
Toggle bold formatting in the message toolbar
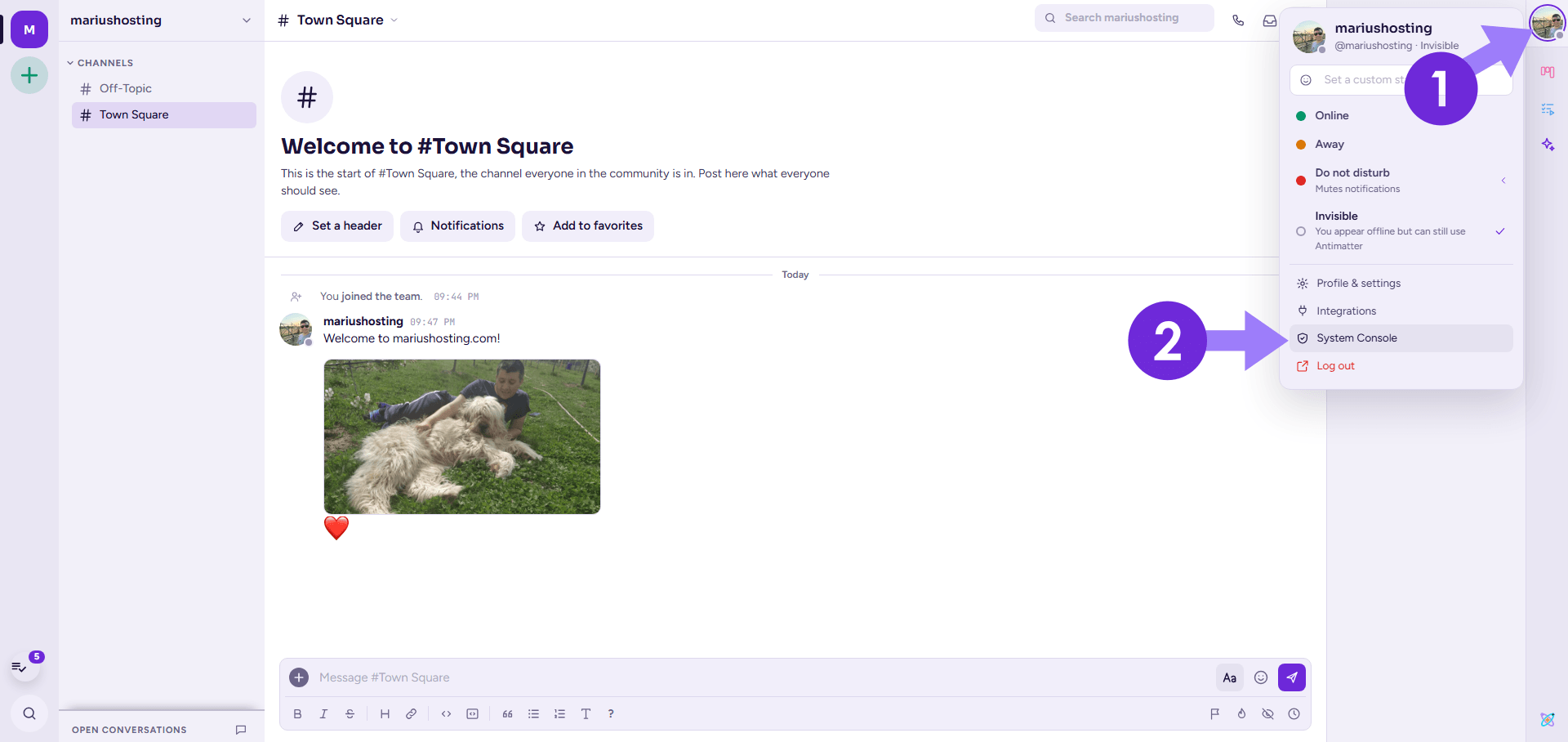pyautogui.click(x=297, y=714)
